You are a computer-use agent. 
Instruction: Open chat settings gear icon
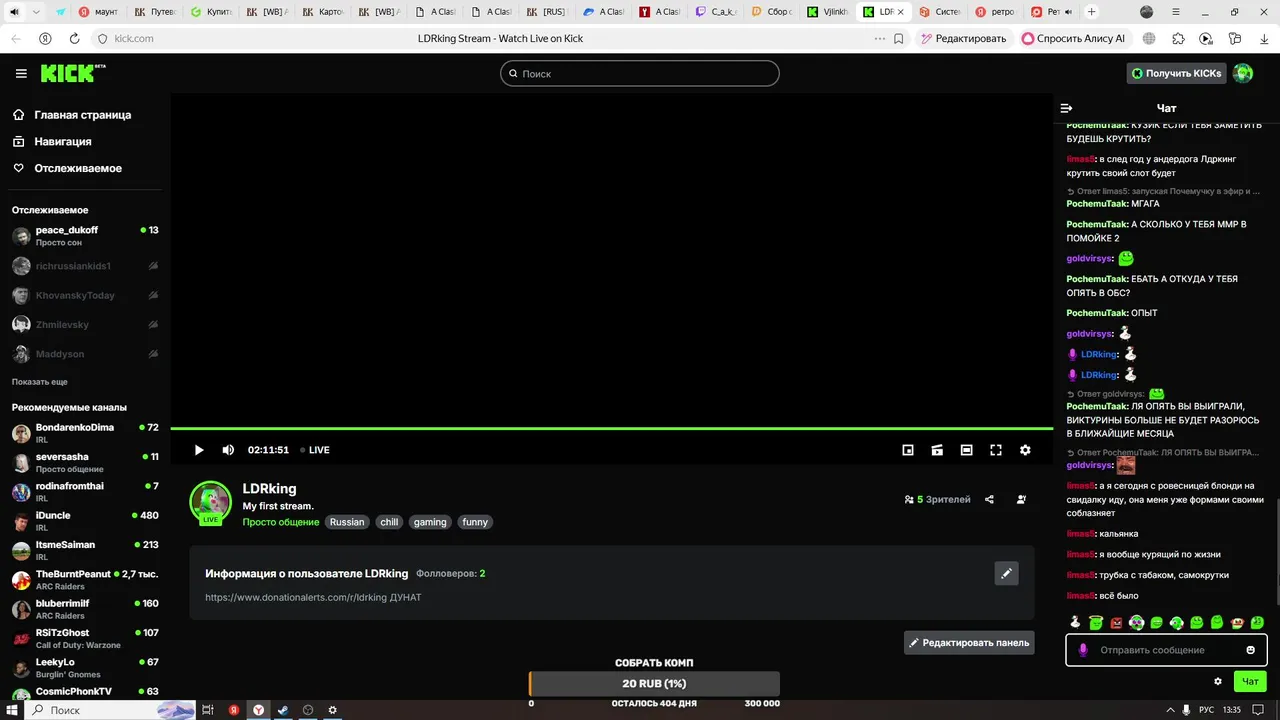1218,681
